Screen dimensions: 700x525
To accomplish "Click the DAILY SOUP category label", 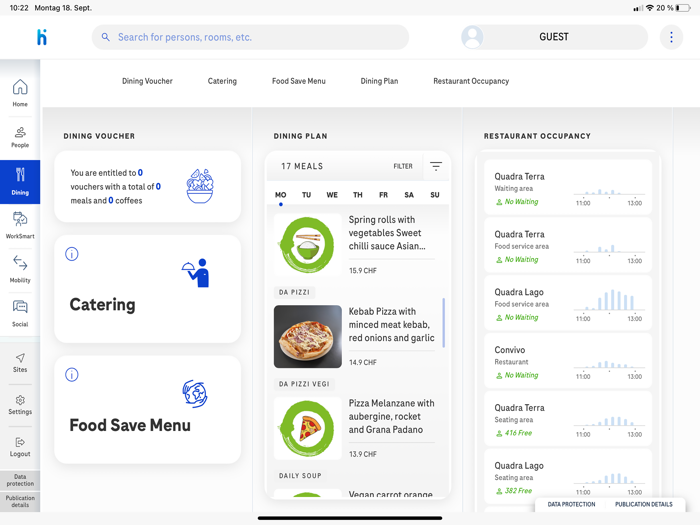I will point(300,476).
